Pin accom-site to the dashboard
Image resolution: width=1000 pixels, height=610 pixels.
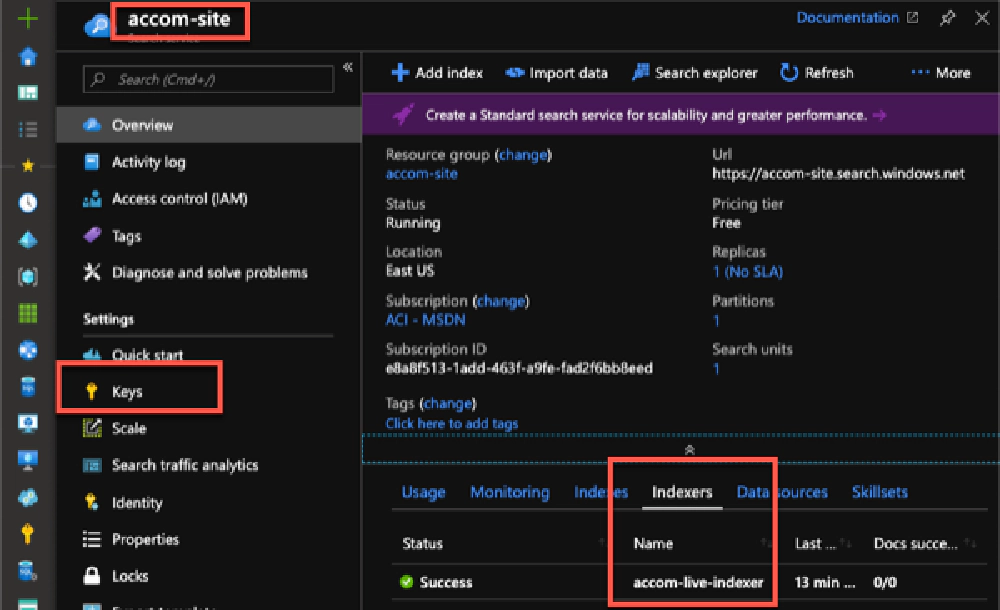[x=947, y=17]
